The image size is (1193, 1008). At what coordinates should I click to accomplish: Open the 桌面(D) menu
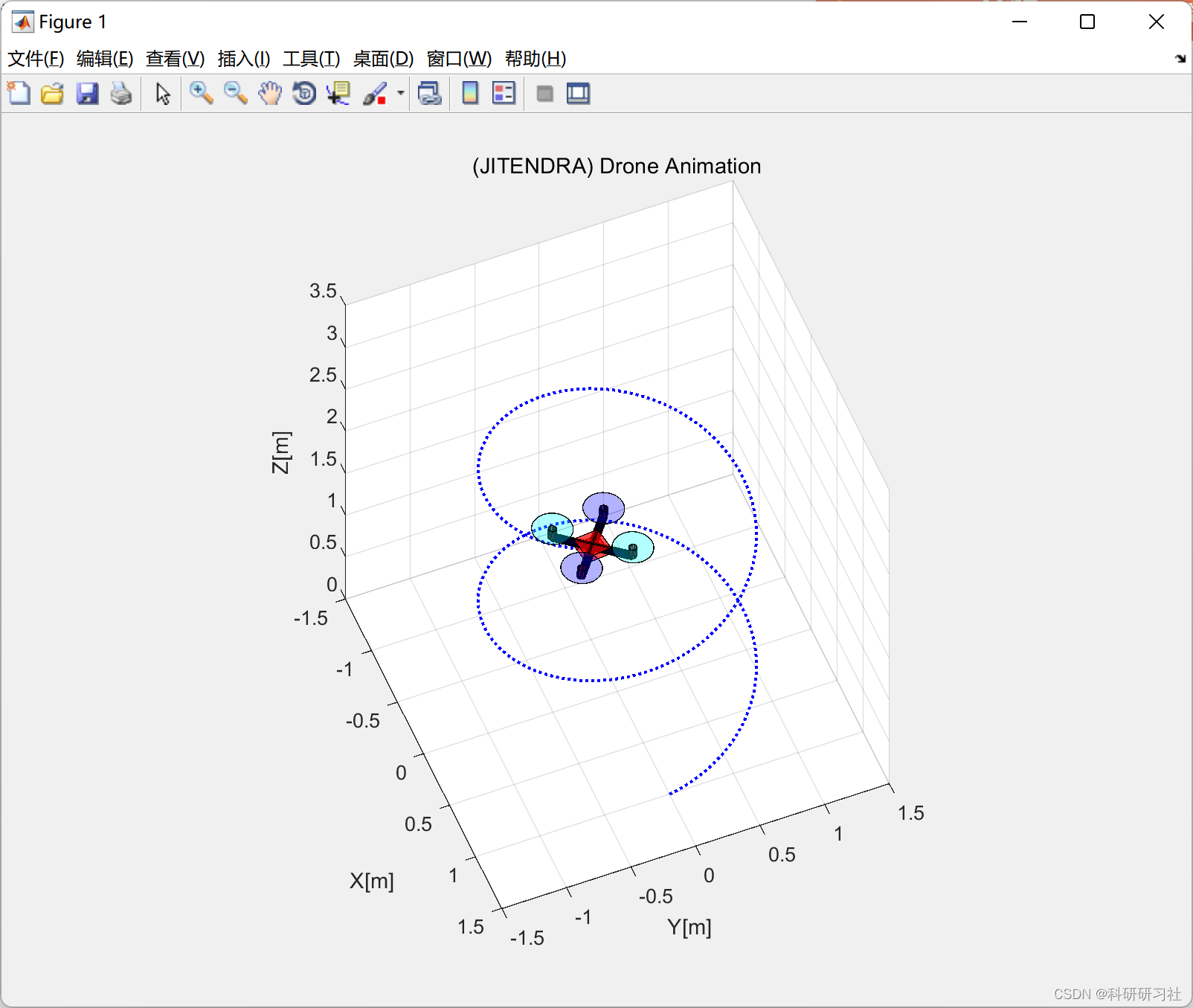click(383, 59)
